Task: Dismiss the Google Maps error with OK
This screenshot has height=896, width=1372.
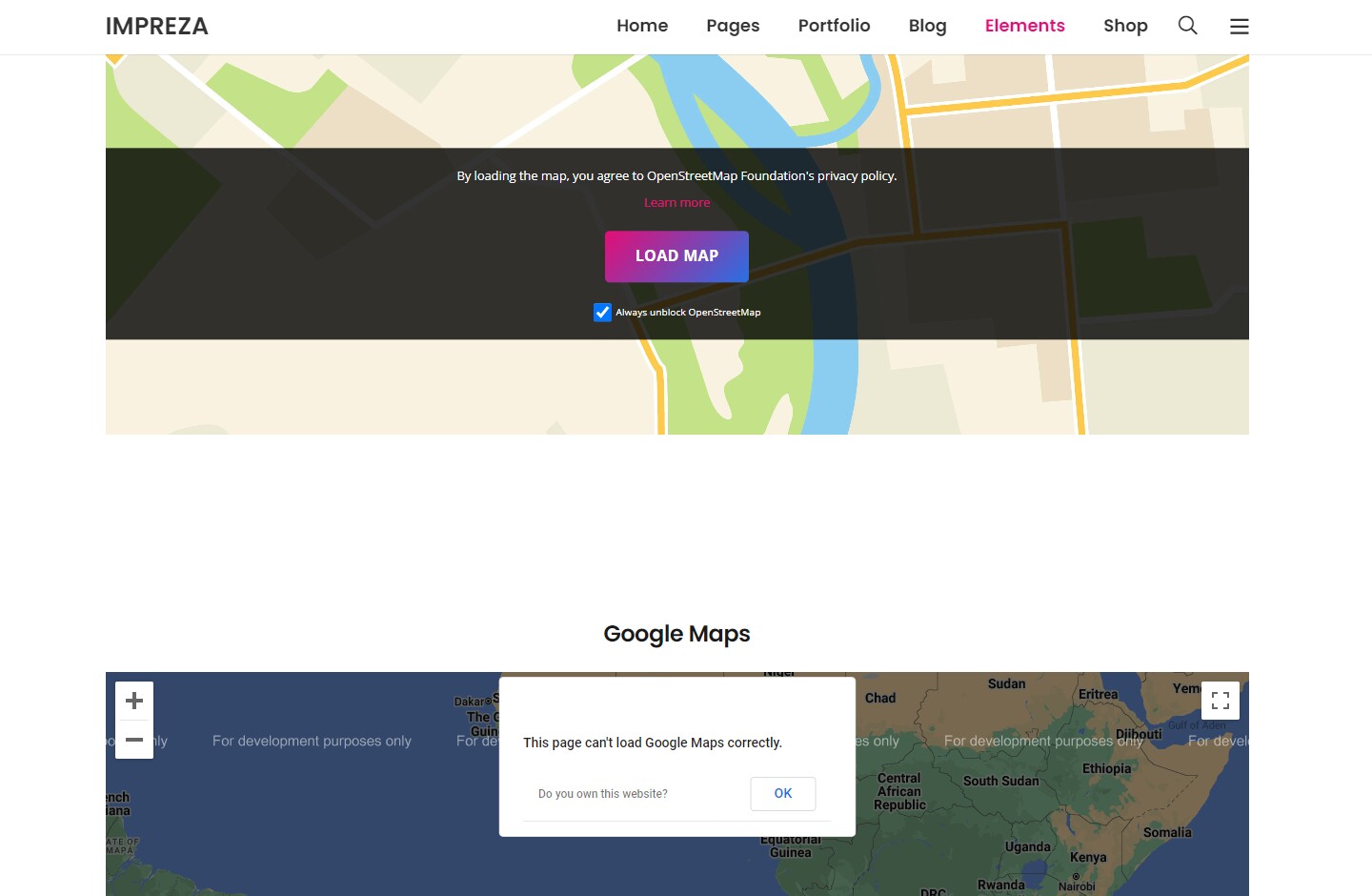Action: [x=782, y=793]
